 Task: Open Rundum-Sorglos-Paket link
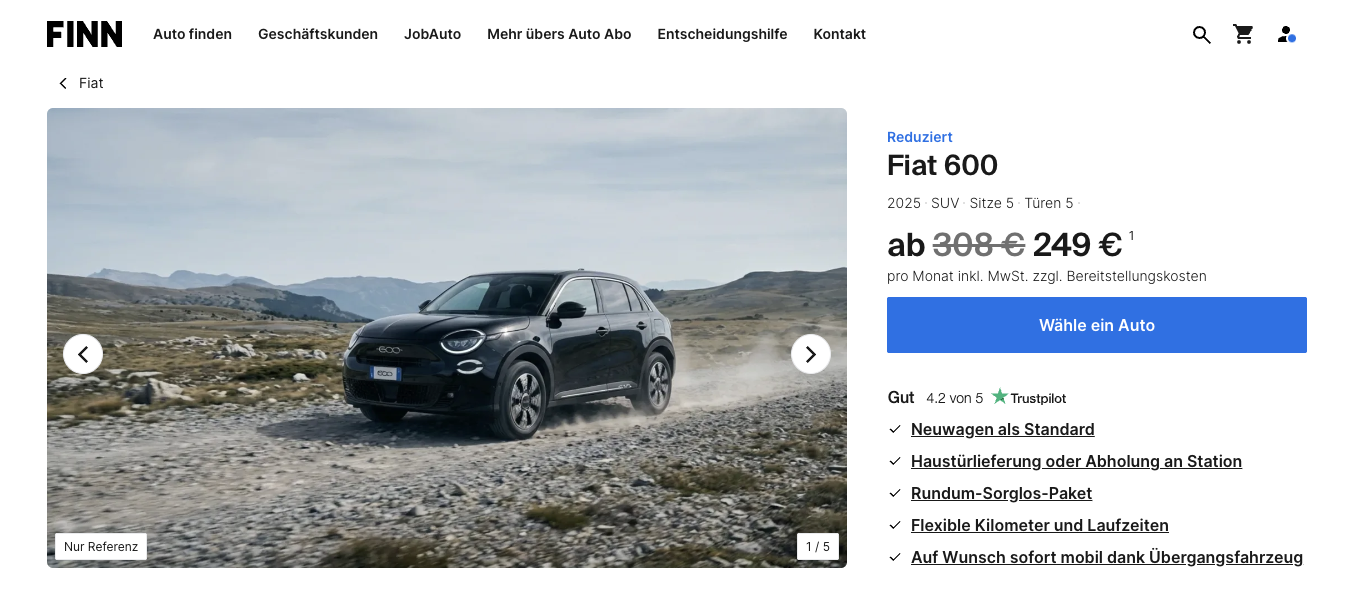[x=1001, y=493]
